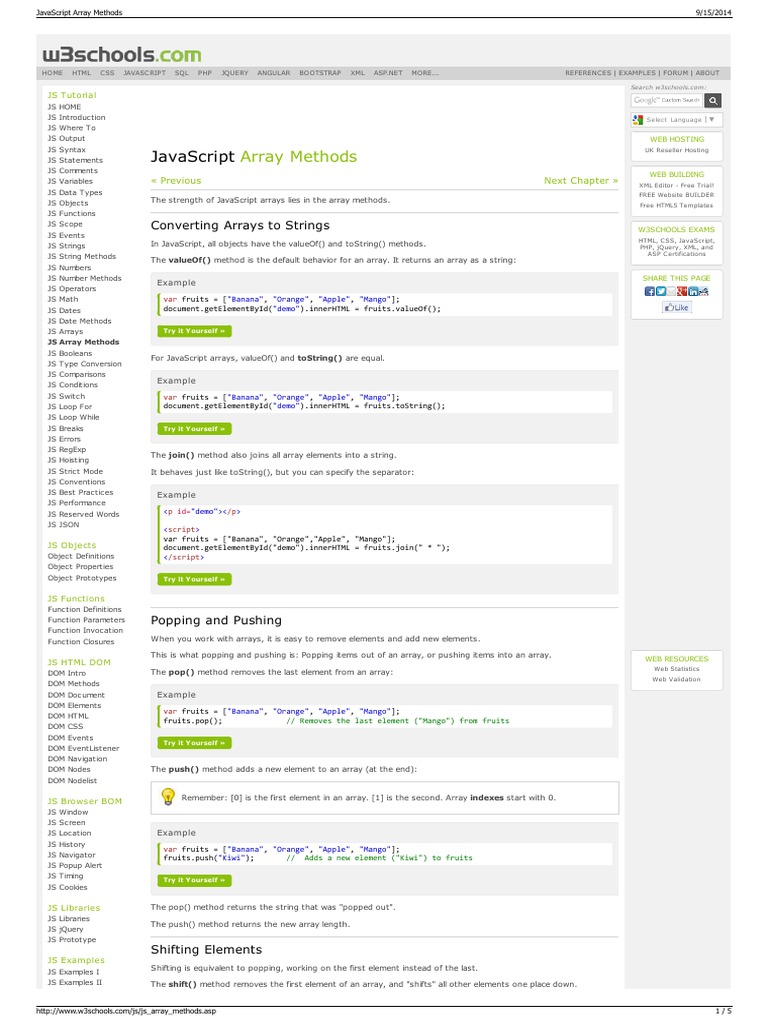Open UK Reseller Hosting link
The height and width of the screenshot is (1024, 768).
pos(677,150)
